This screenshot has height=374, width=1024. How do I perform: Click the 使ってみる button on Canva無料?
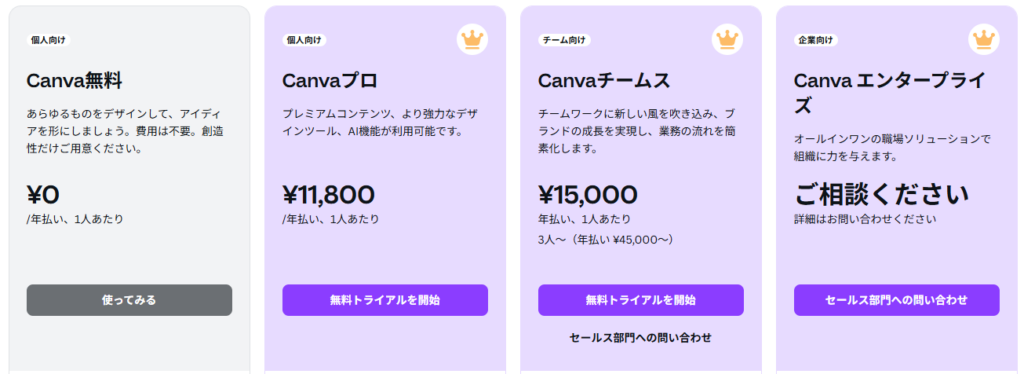coord(129,300)
